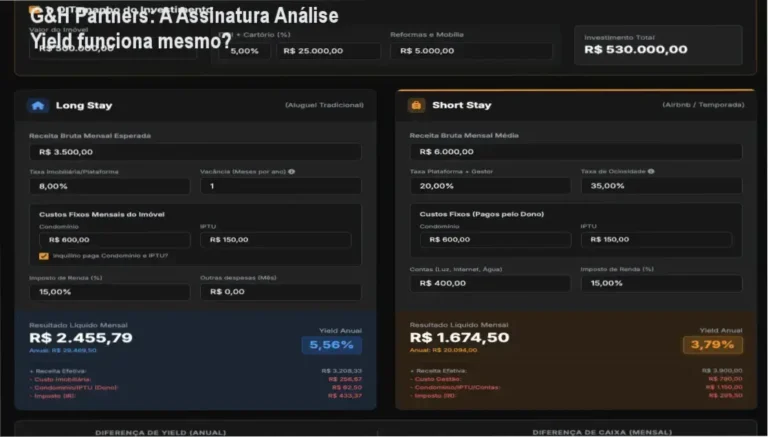Edit the ITBI + Cartório percentage field 5,00%
Image resolution: width=768 pixels, height=437 pixels.
(x=244, y=51)
